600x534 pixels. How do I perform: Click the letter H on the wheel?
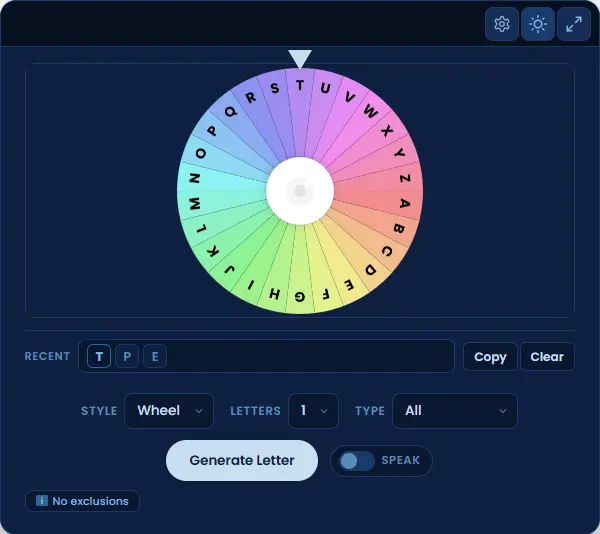[x=275, y=293]
